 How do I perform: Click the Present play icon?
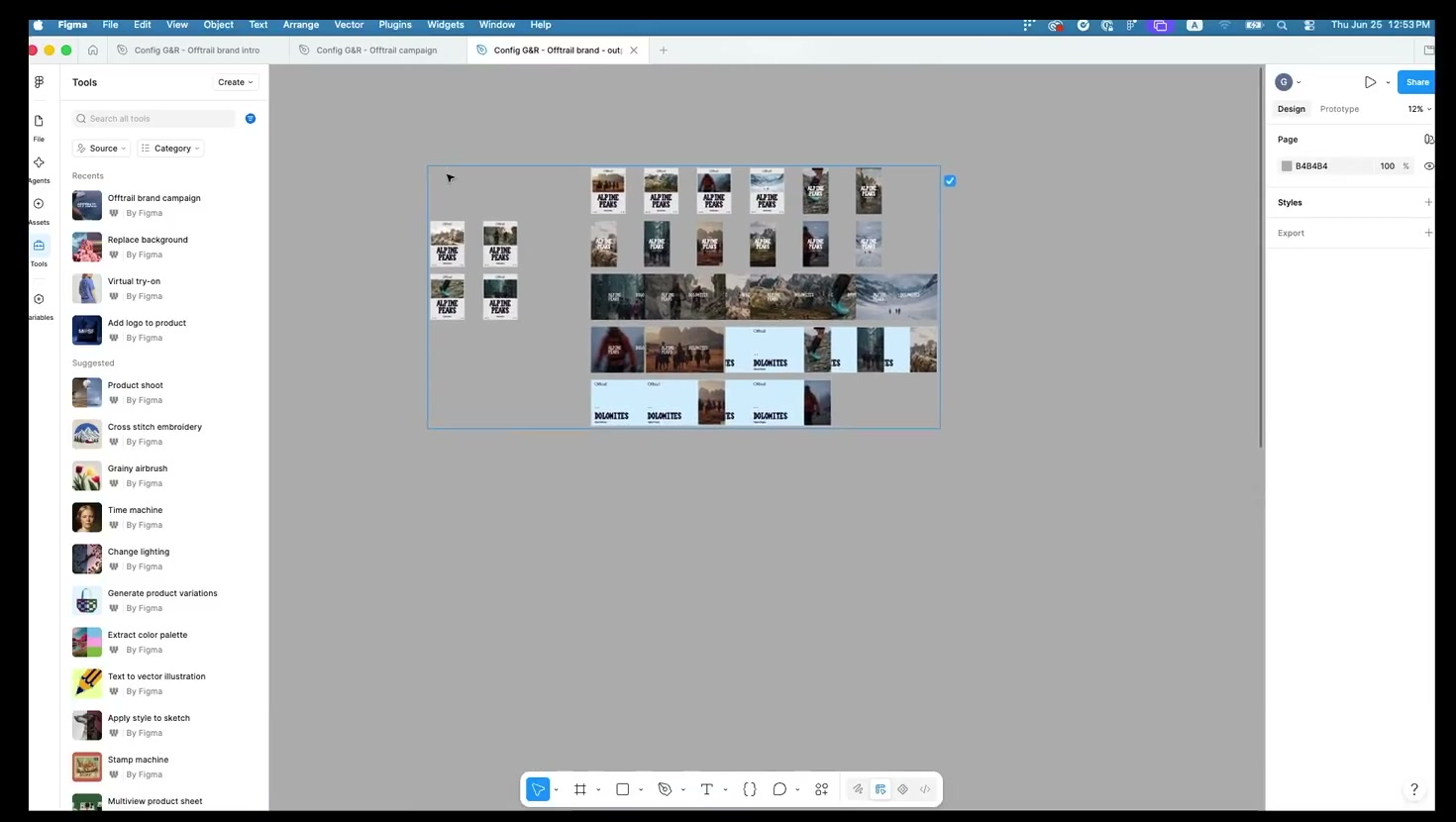click(x=1370, y=82)
